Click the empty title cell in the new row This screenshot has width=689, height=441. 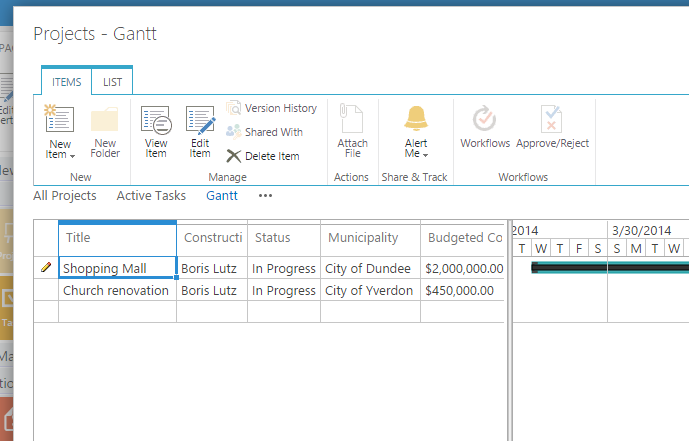coord(117,311)
